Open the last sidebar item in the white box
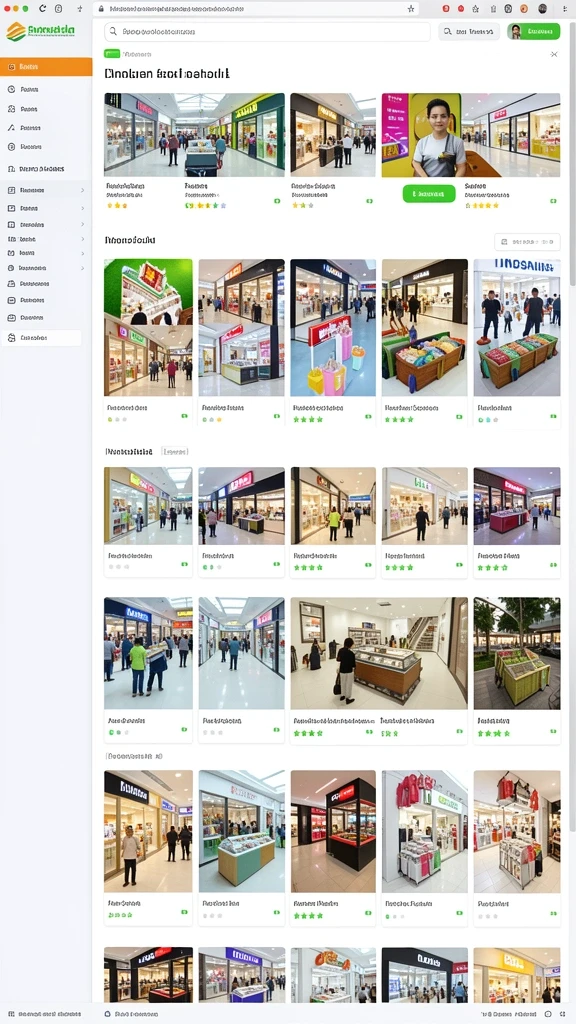Viewport: 576px width, 1024px height. click(41, 338)
